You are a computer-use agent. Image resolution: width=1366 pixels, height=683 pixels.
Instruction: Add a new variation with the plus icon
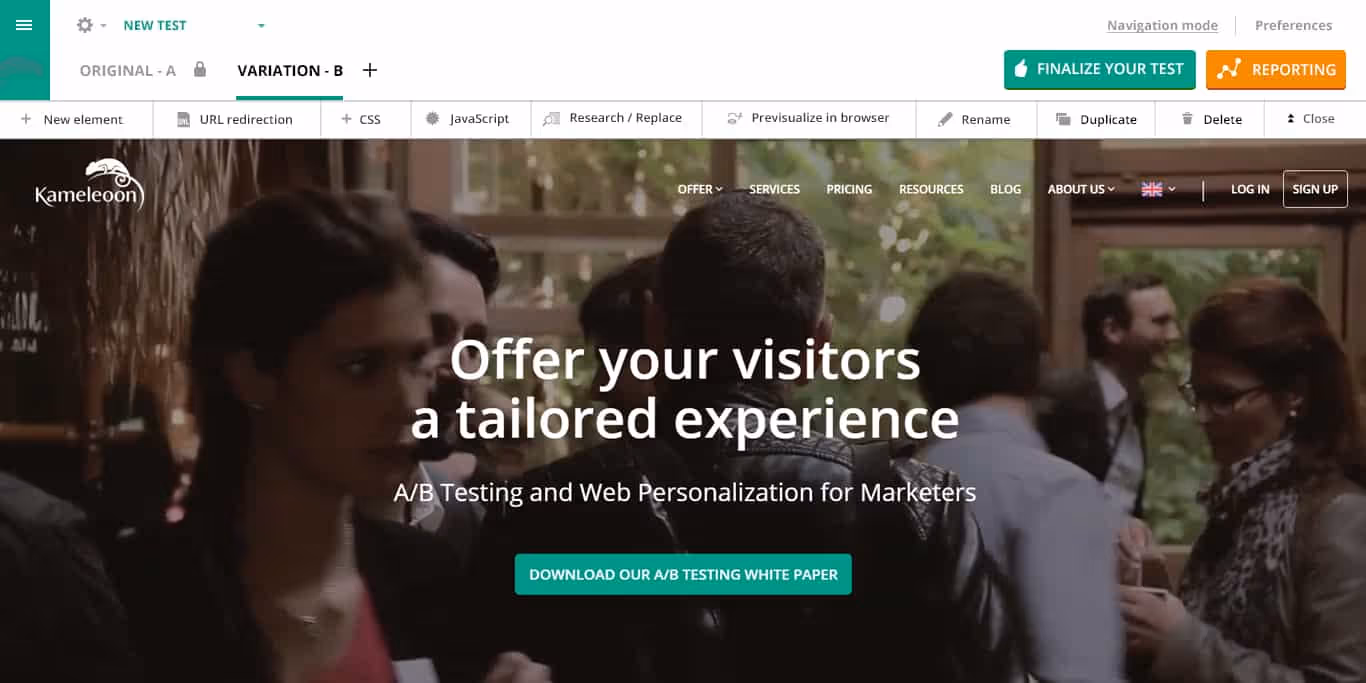(370, 70)
